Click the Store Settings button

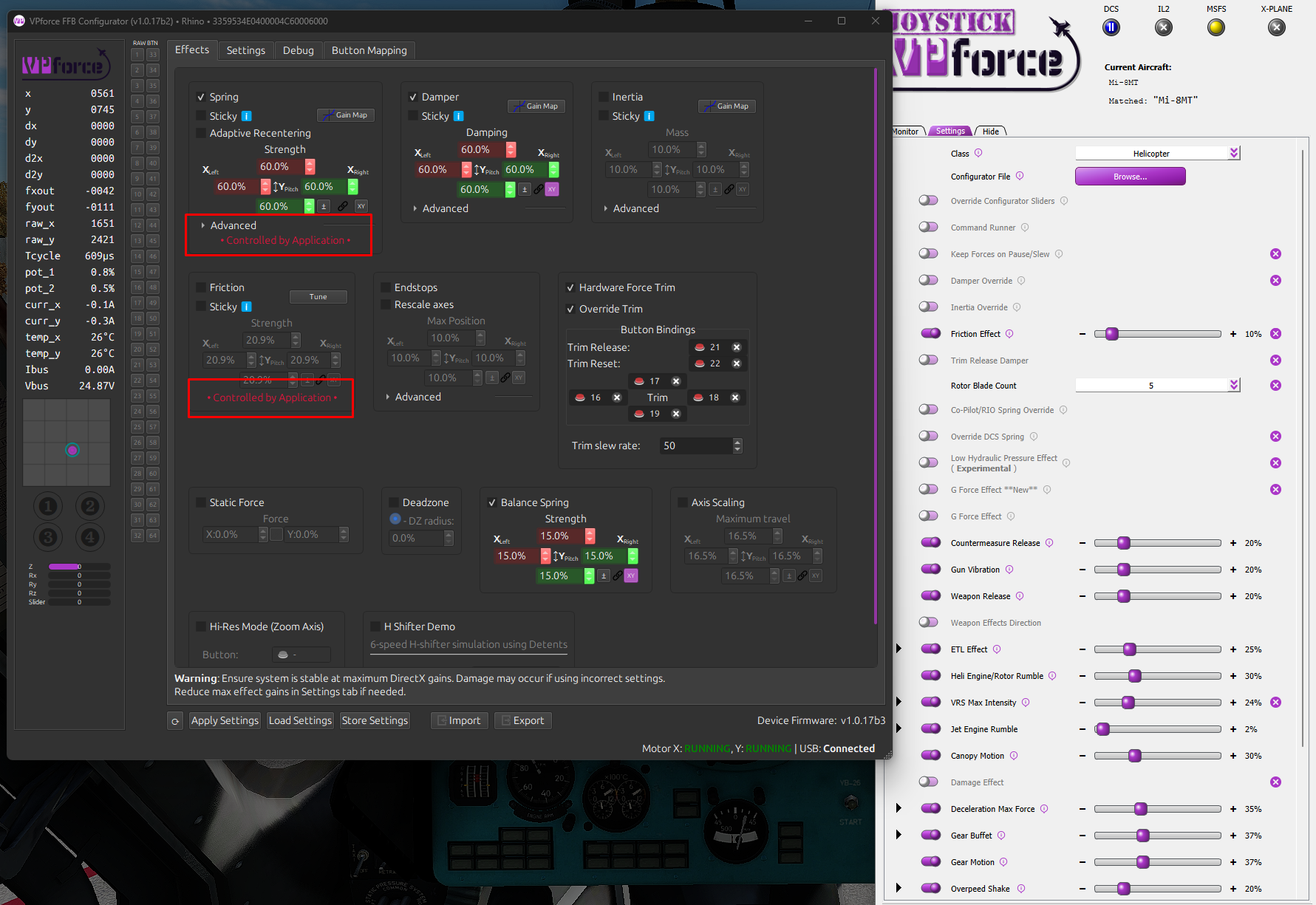375,720
